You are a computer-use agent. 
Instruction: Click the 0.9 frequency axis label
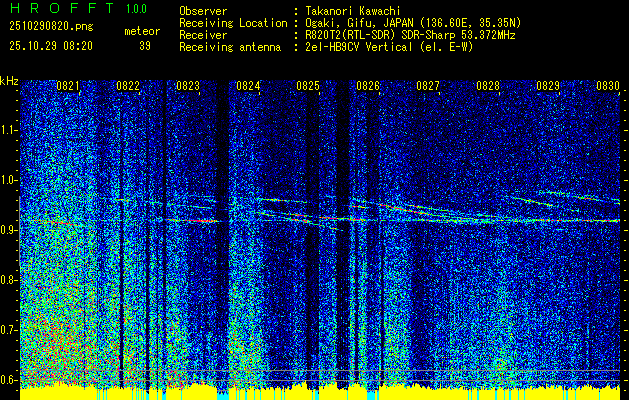pos(9,230)
